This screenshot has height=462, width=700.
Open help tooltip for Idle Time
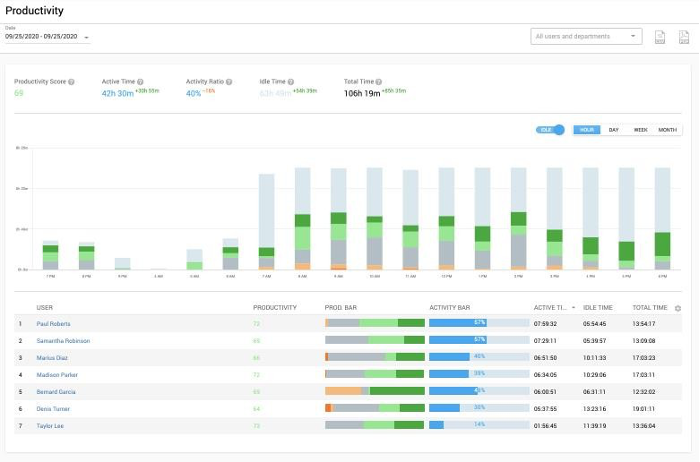(x=291, y=82)
